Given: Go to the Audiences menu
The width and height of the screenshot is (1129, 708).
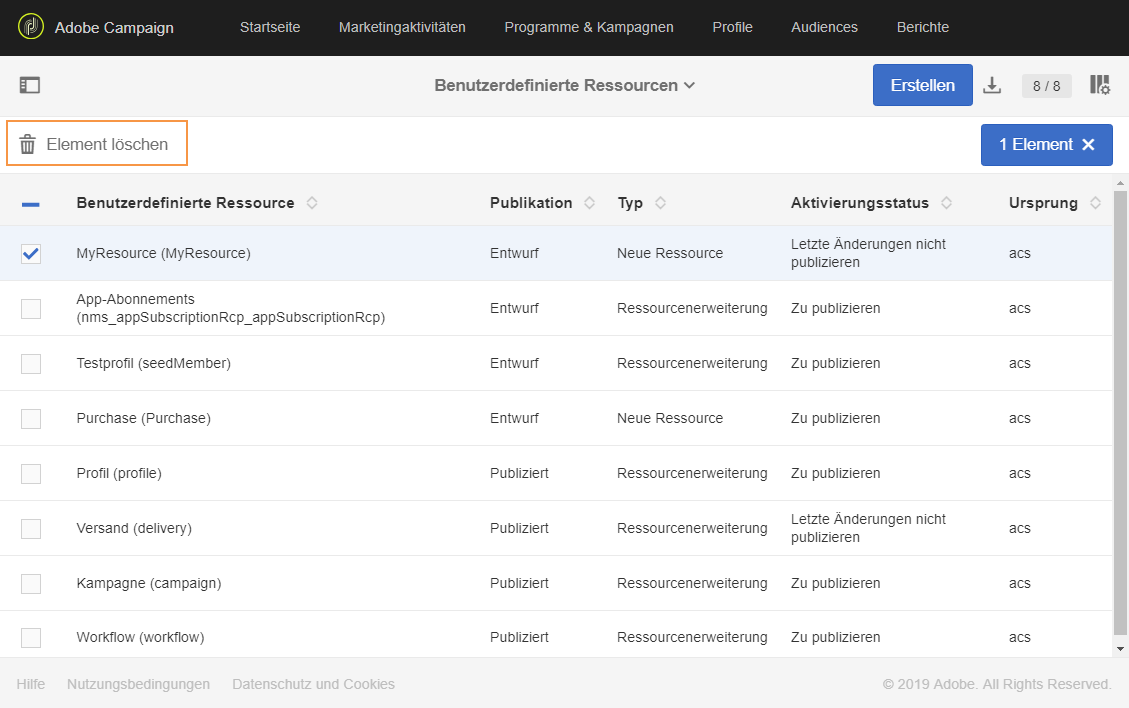Looking at the screenshot, I should point(824,27).
